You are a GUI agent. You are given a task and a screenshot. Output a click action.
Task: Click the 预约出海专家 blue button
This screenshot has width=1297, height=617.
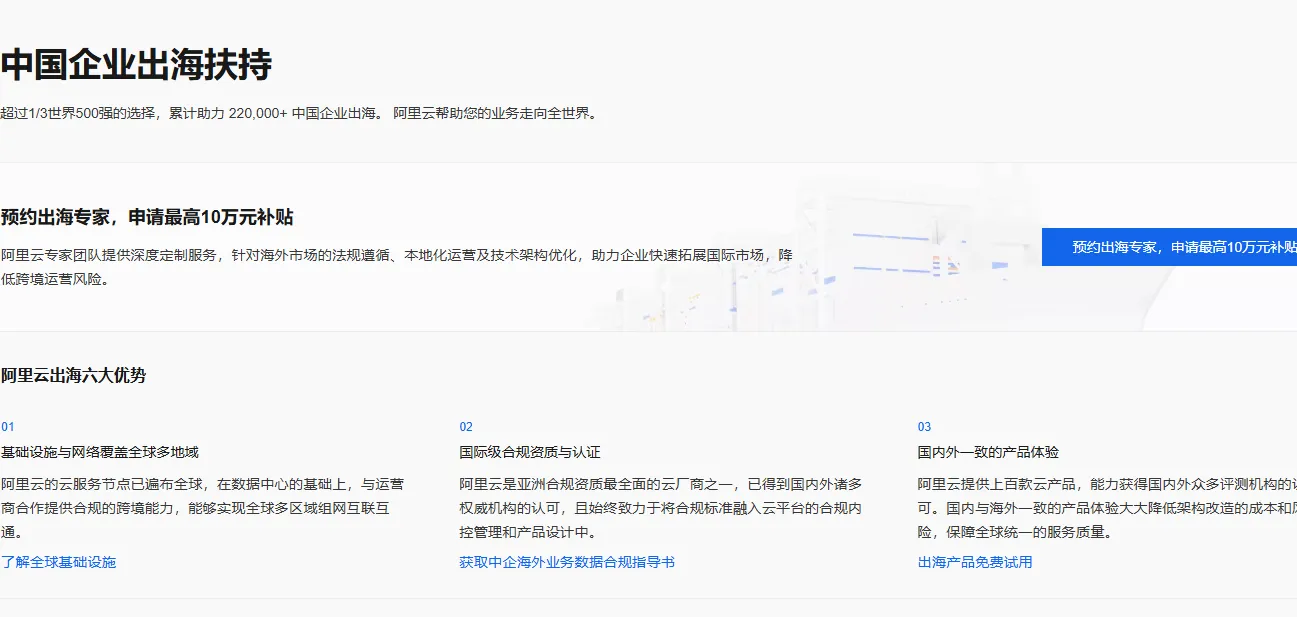(x=1168, y=246)
